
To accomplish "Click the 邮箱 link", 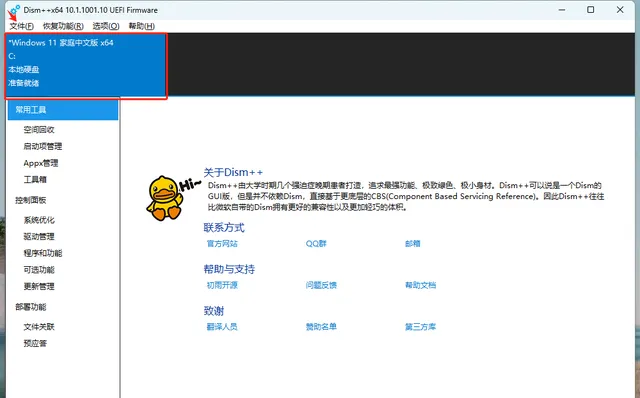I will [x=413, y=244].
